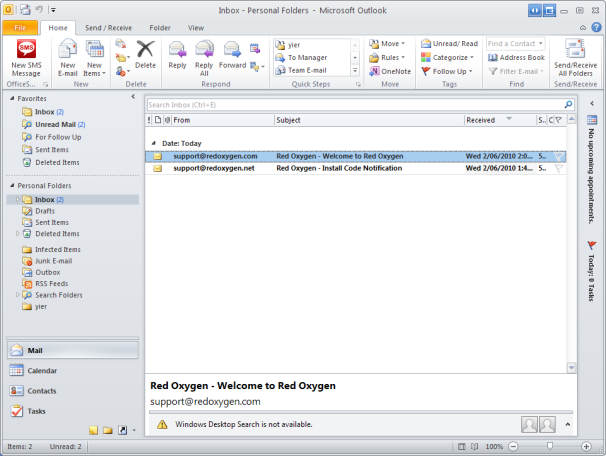Screen dimensions: 606x456
Task: Click the Junk icon in Delete group
Action: coord(122,71)
